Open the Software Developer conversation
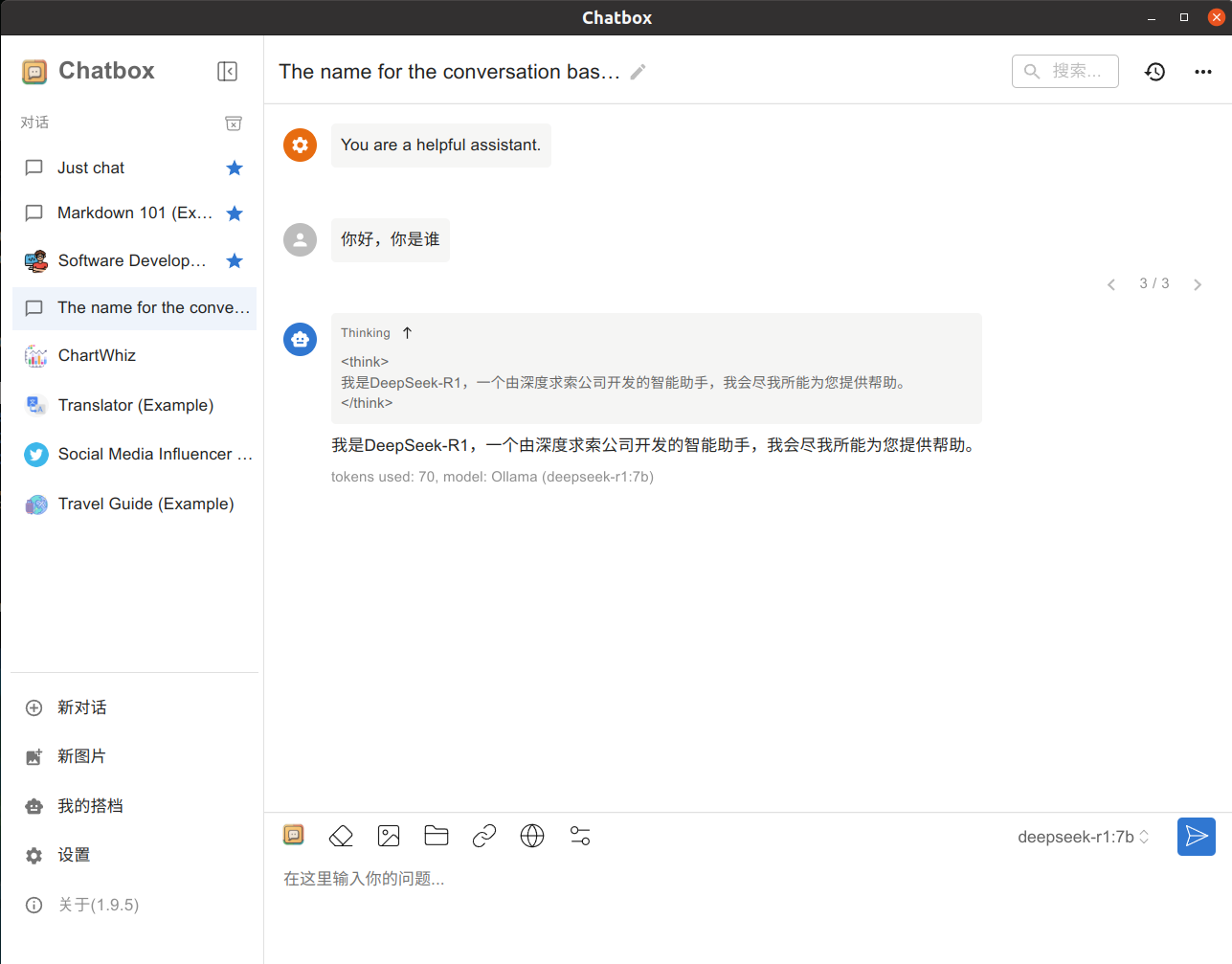This screenshot has height=964, width=1232. click(x=134, y=260)
